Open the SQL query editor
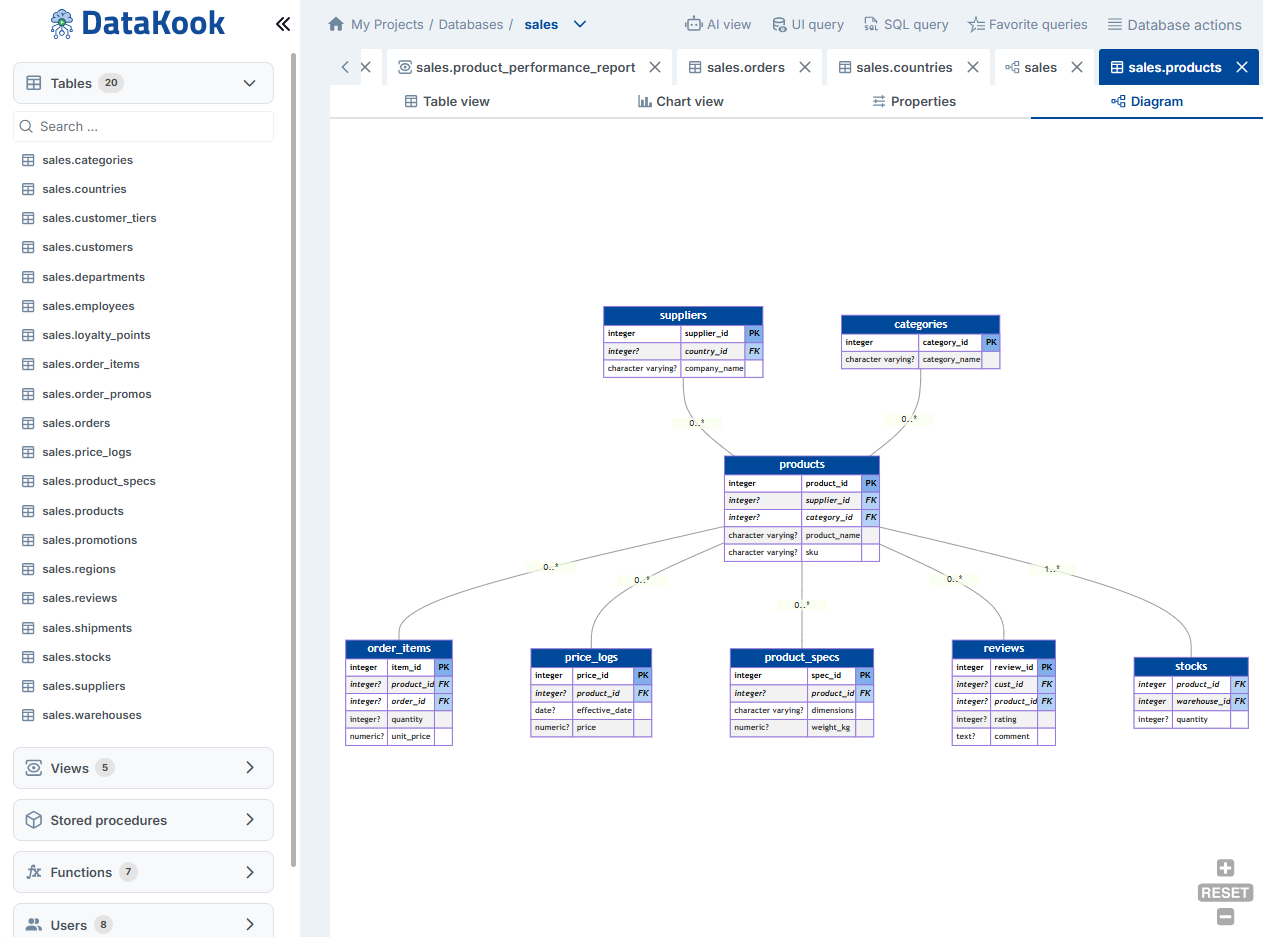 (905, 24)
